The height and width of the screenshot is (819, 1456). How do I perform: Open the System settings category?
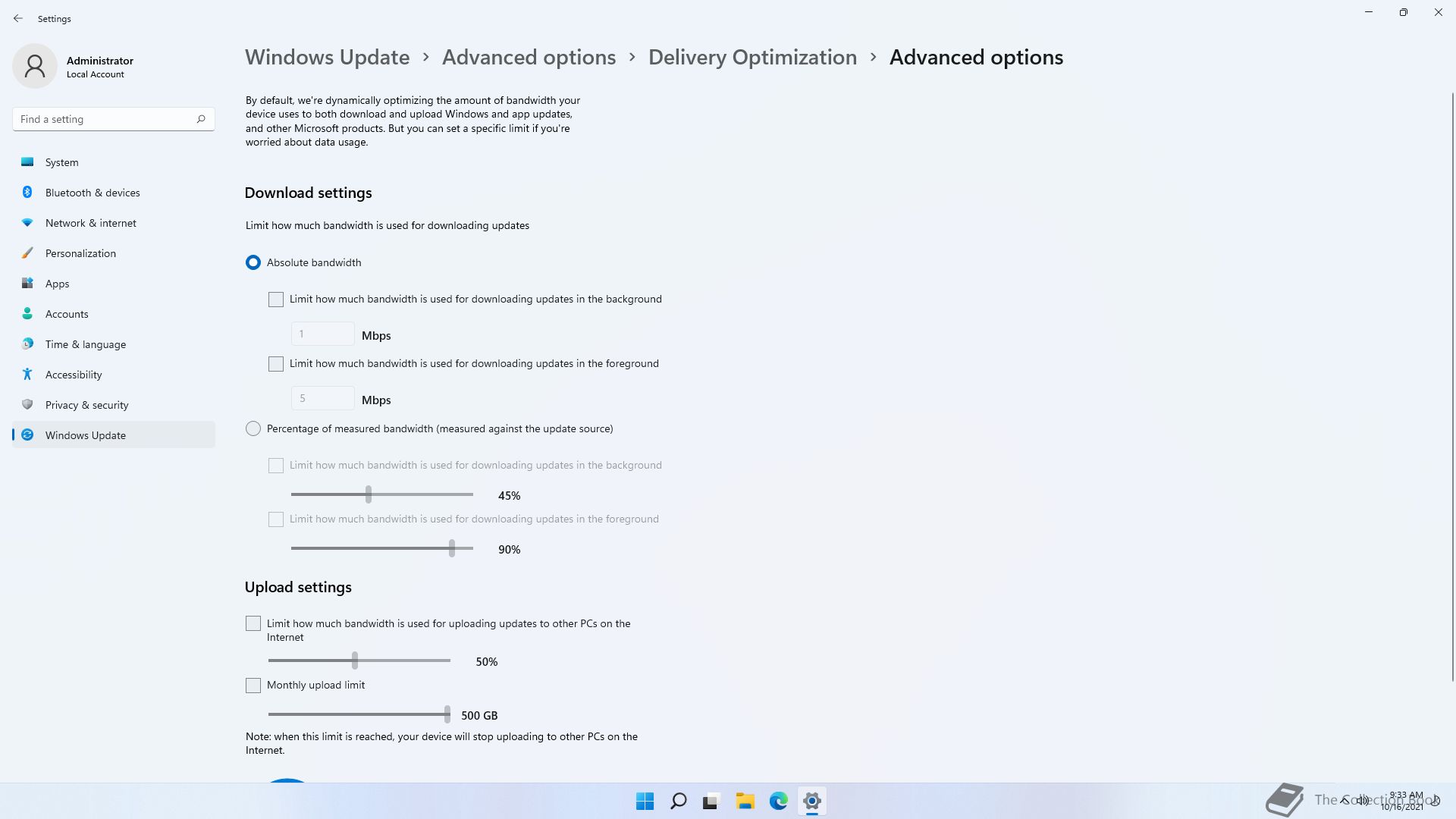[114, 162]
